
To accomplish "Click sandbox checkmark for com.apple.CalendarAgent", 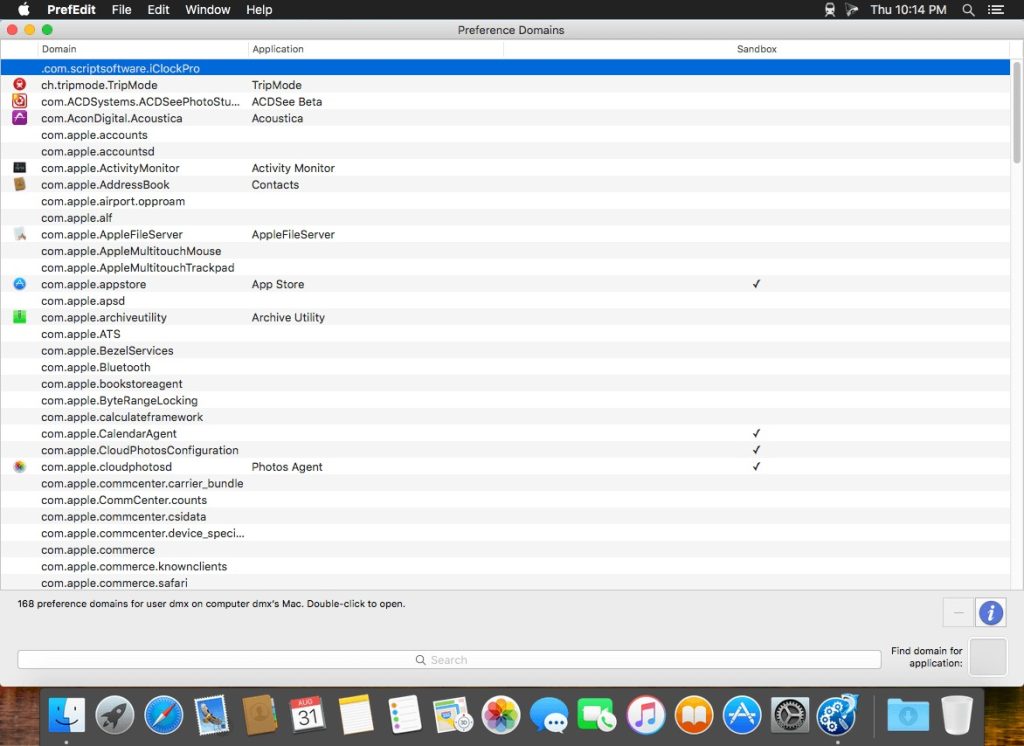I will coord(756,434).
